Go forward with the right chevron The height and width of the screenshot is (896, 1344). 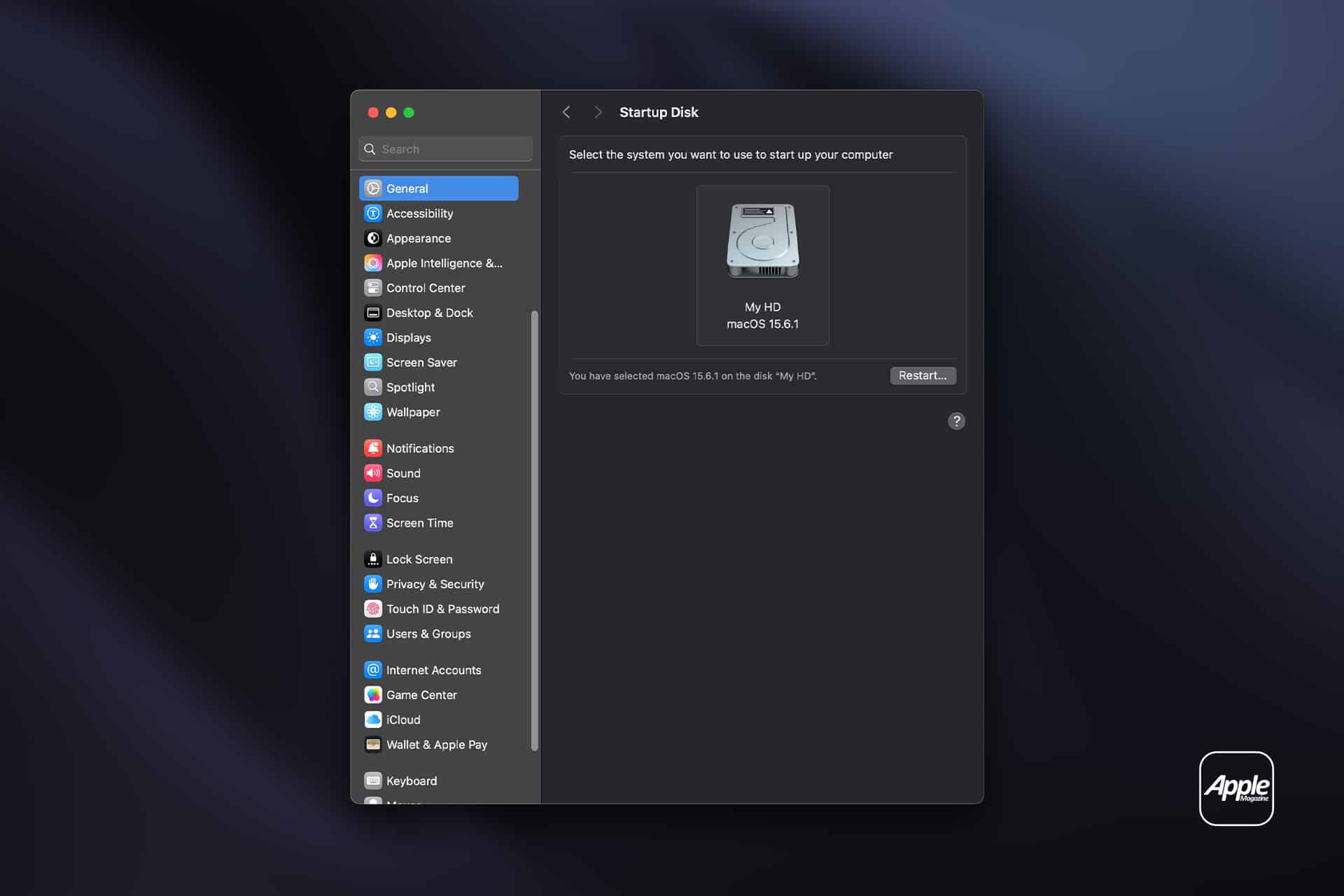(x=598, y=112)
